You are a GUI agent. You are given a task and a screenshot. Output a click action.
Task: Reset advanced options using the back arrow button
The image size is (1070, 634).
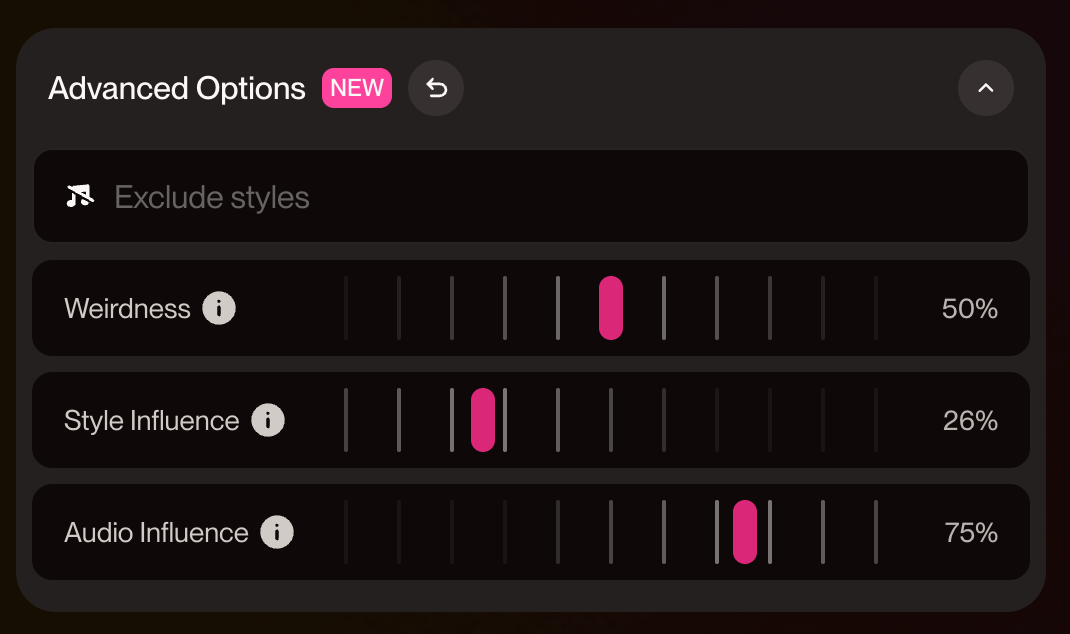436,88
